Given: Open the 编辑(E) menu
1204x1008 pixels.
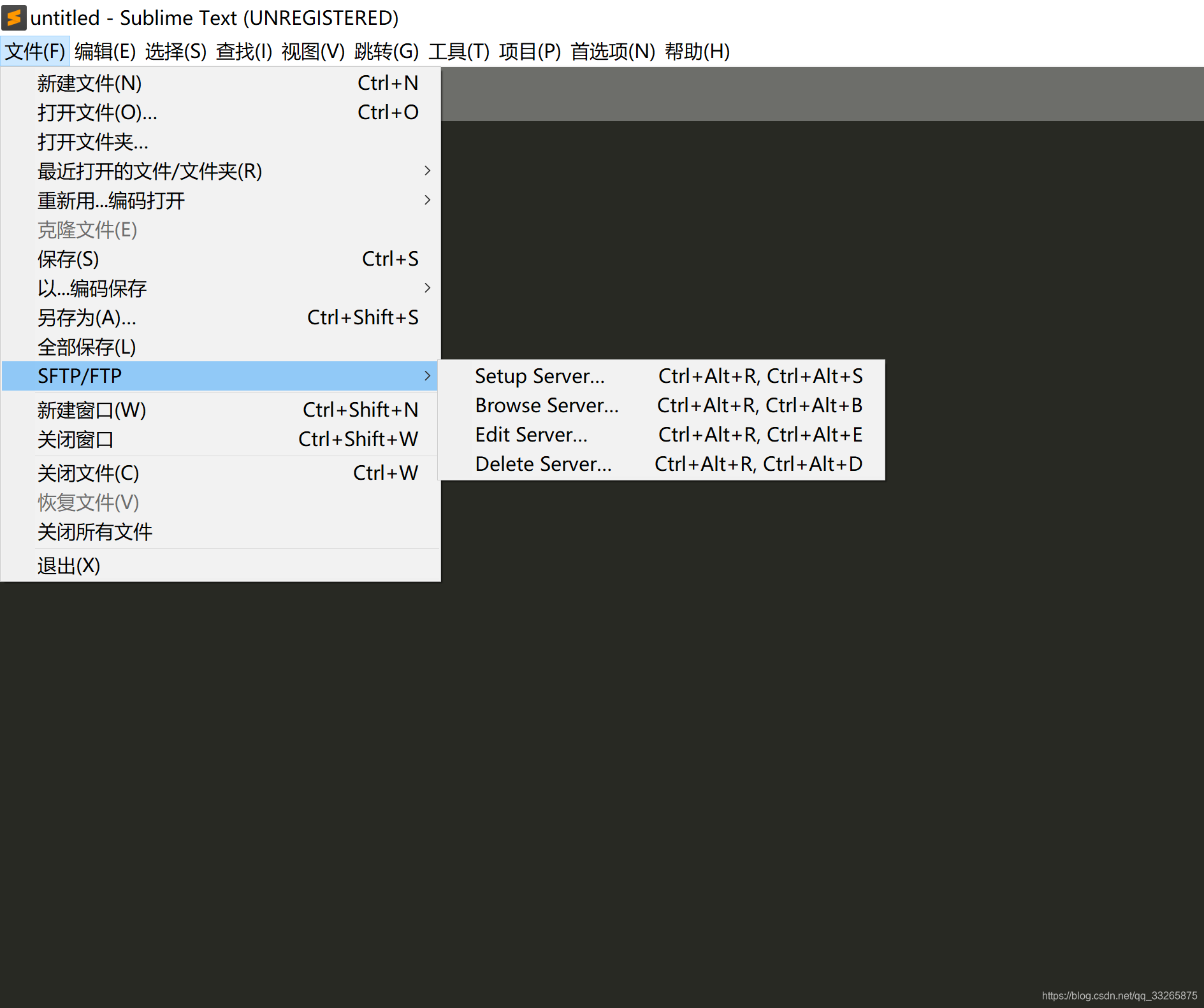Looking at the screenshot, I should click(105, 52).
